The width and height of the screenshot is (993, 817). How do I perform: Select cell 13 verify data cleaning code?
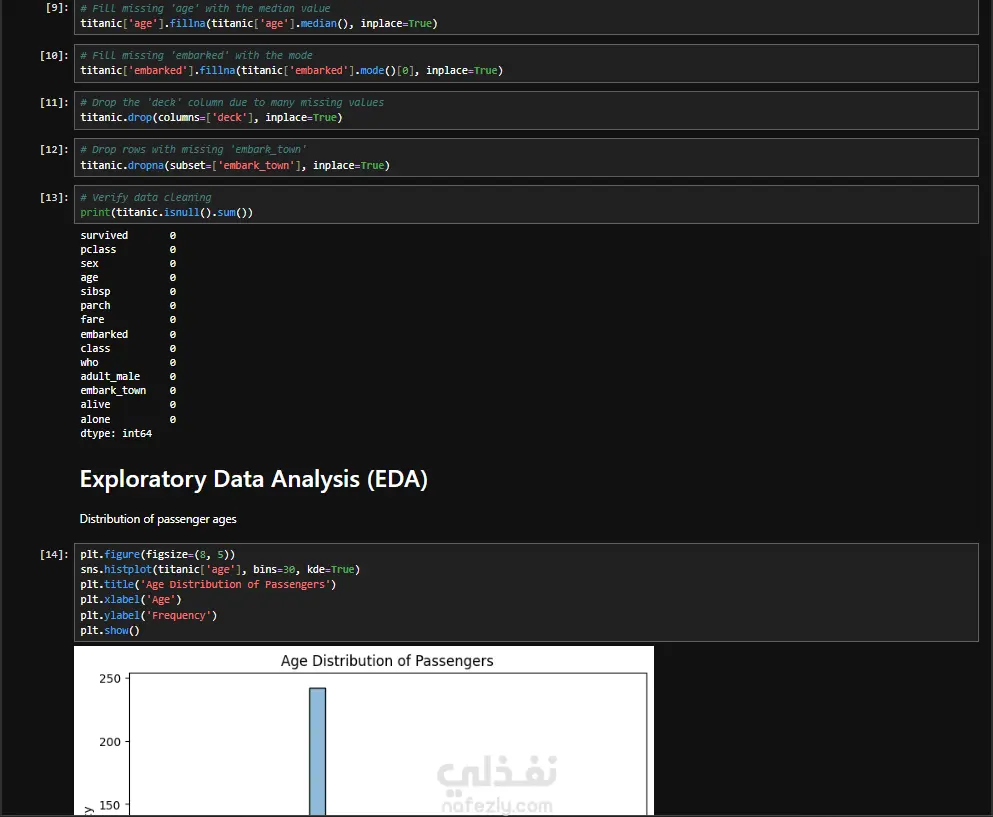tap(526, 205)
